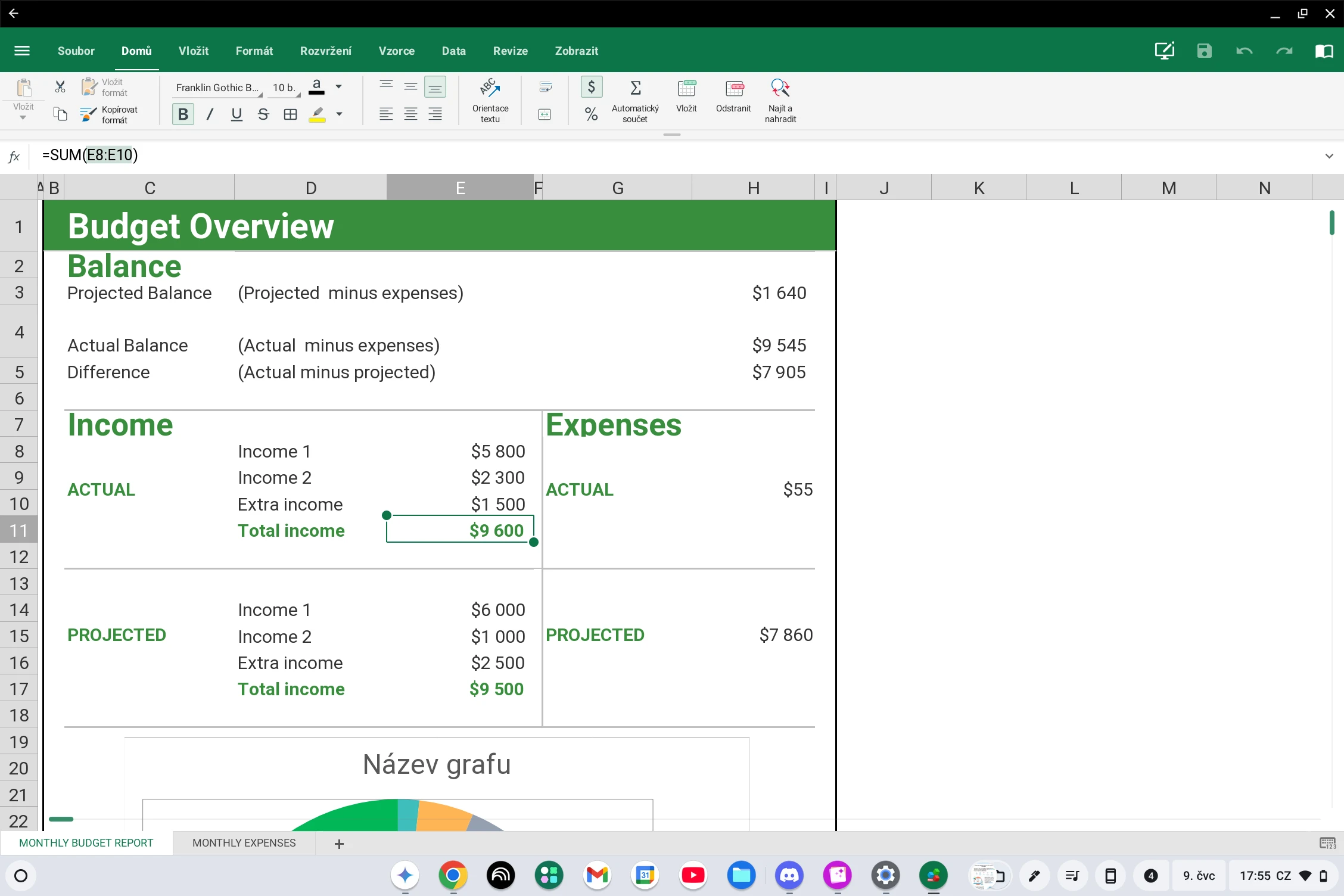Toggle Italic formatting

click(x=210, y=114)
